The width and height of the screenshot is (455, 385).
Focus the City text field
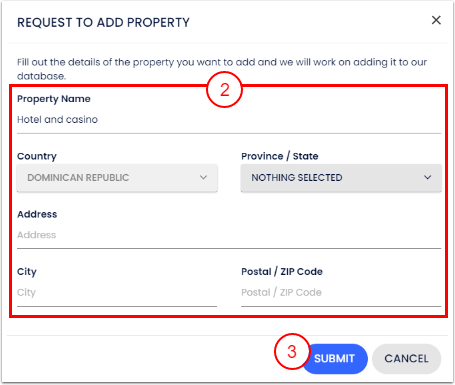tap(117, 293)
